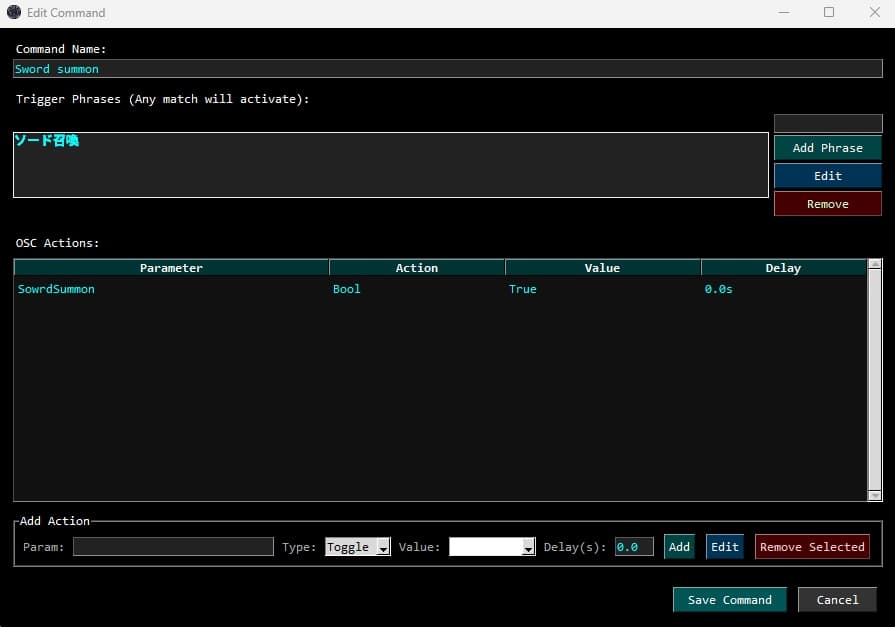Open the Type dropdown showing Toggle
The height and width of the screenshot is (627, 895).
(358, 547)
